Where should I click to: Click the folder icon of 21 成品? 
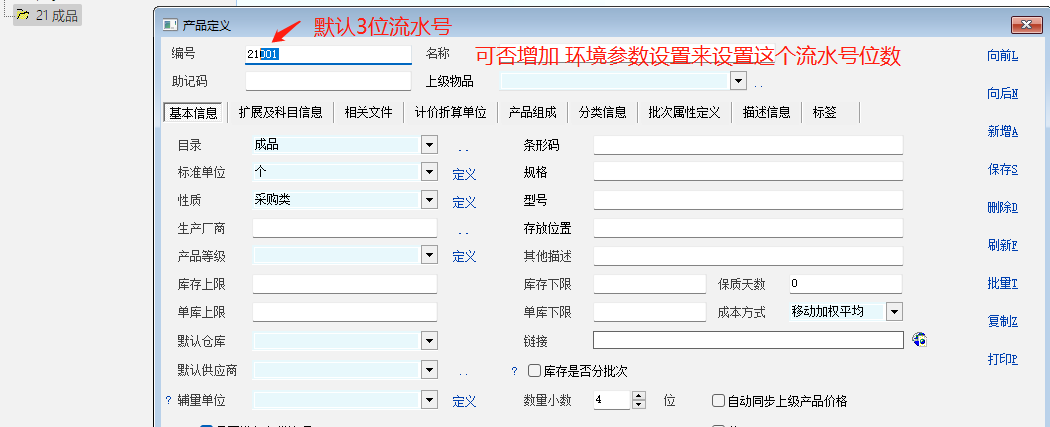point(23,15)
